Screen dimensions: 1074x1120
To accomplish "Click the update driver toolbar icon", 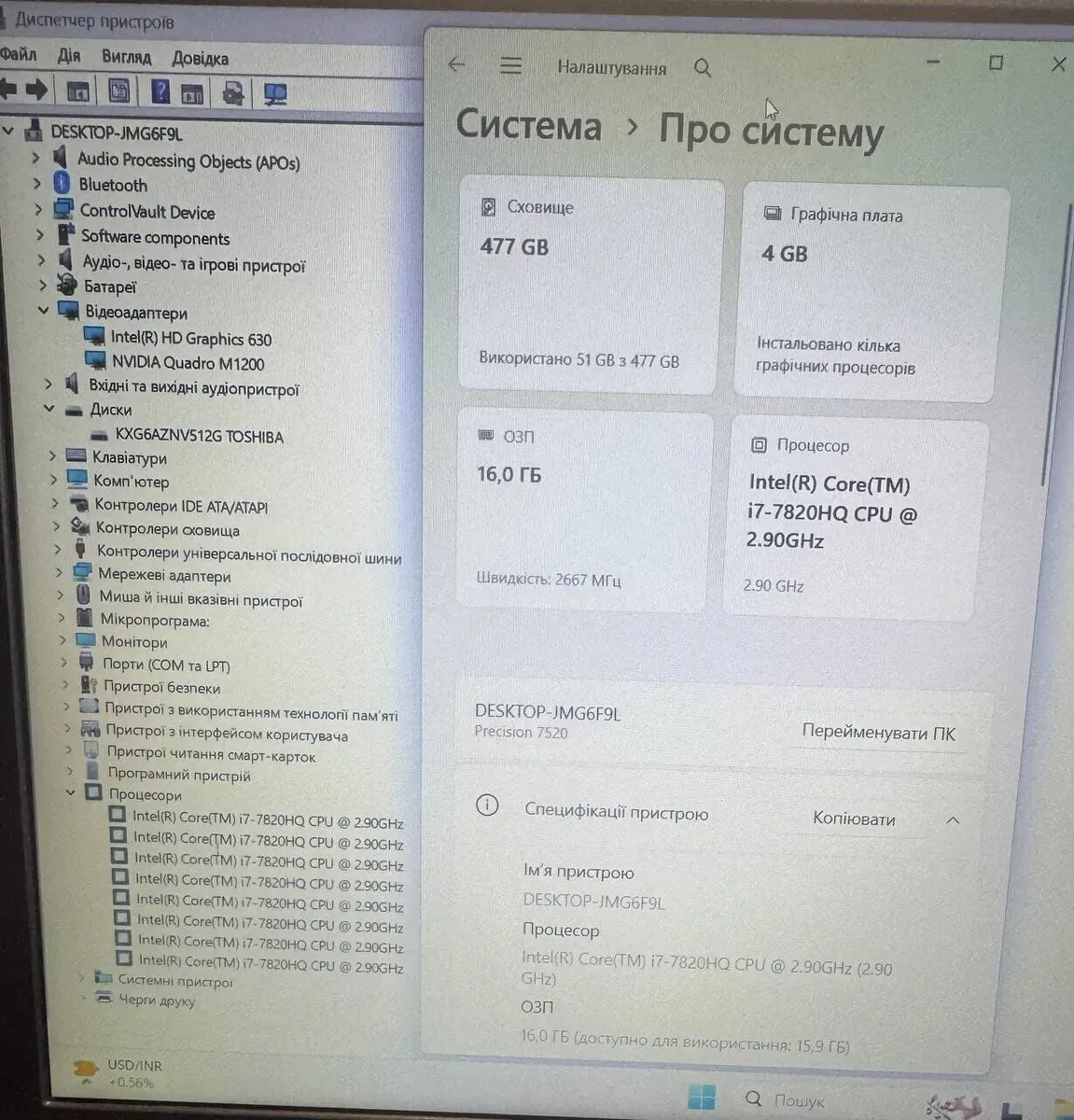I will coord(233,92).
